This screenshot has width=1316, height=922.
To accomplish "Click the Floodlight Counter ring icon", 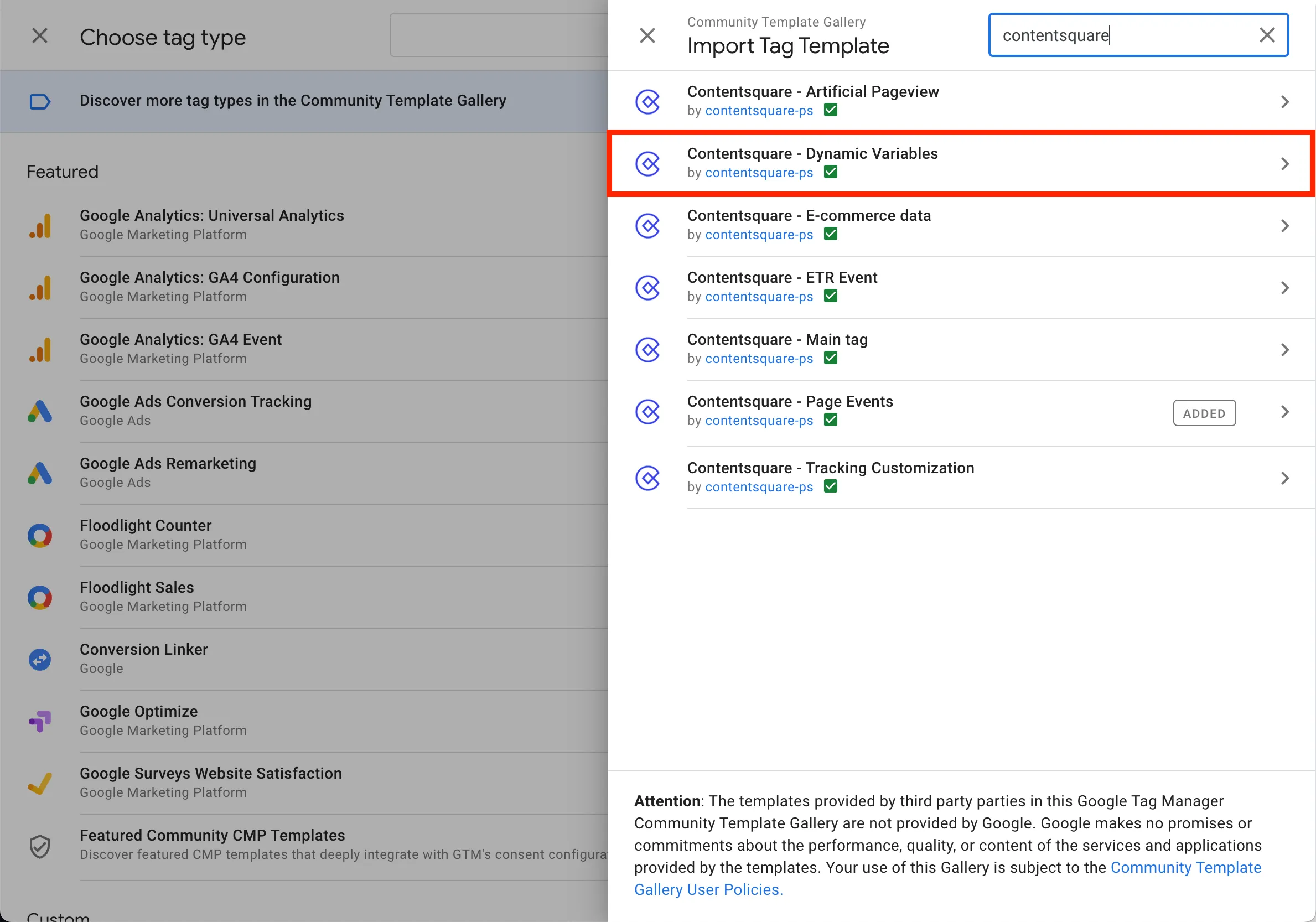I will point(40,535).
